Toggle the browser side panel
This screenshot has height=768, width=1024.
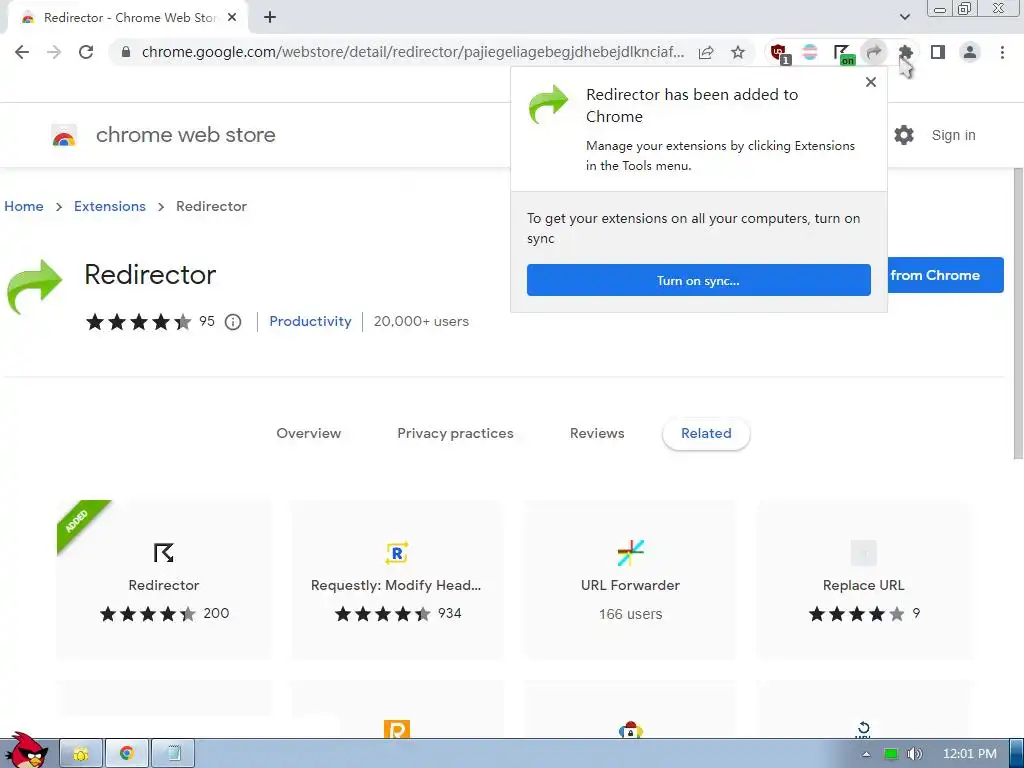pyautogui.click(x=938, y=52)
